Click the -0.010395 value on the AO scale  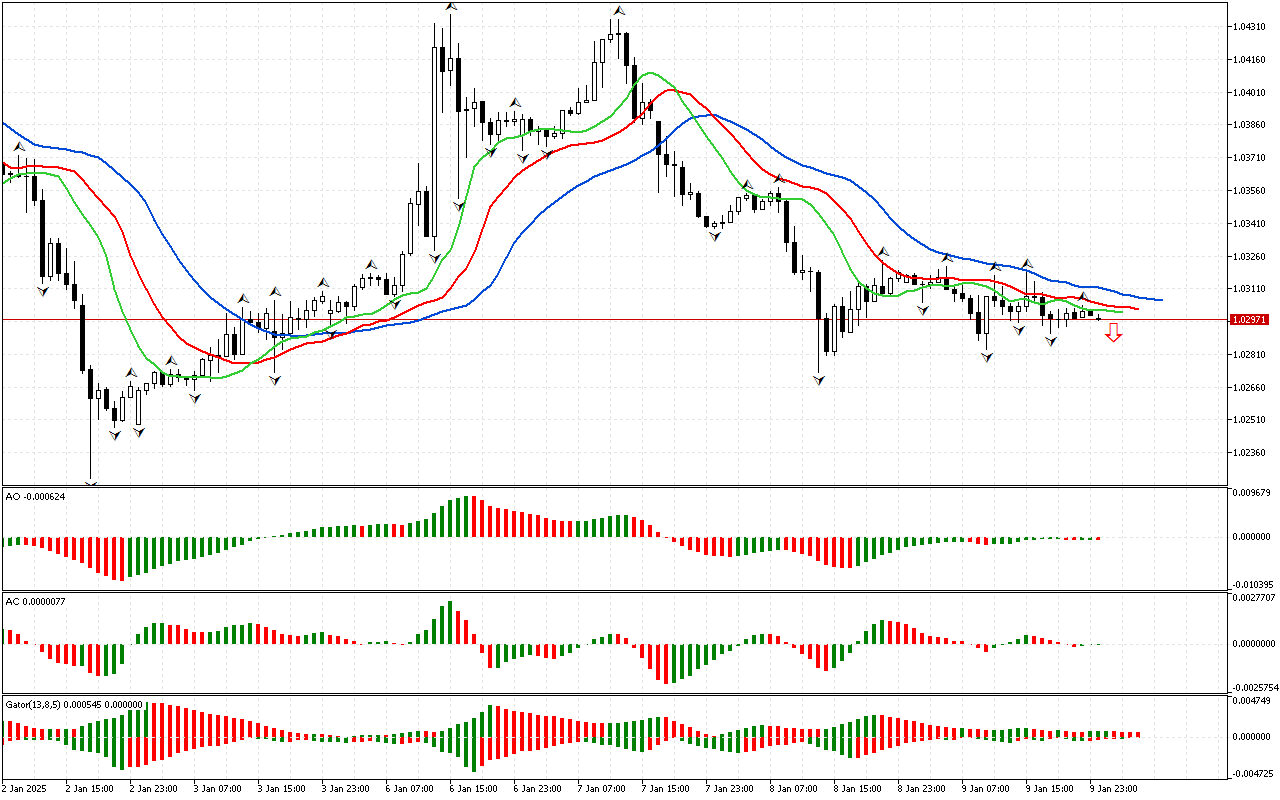(x=1253, y=584)
